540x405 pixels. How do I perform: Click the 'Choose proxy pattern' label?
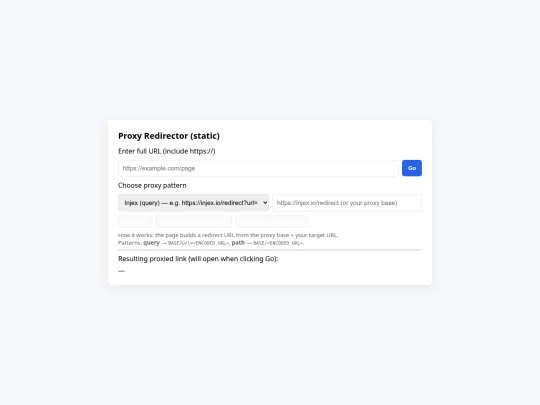click(x=152, y=185)
